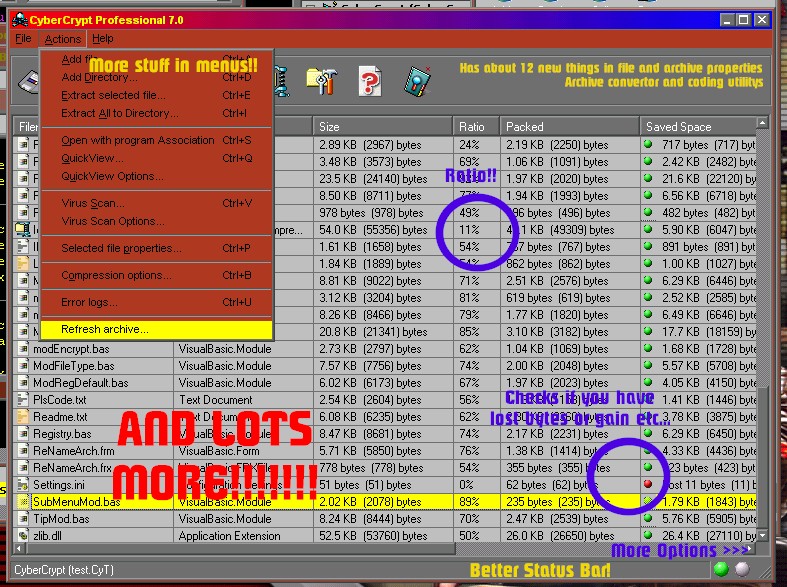Open the File menu
The width and height of the screenshot is (787, 587).
(23, 38)
